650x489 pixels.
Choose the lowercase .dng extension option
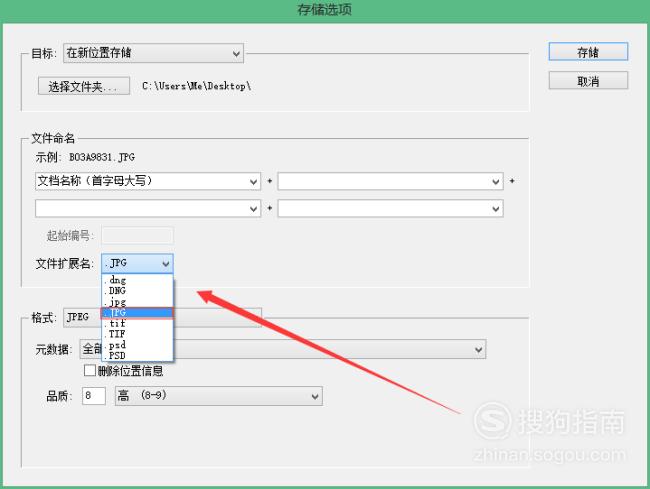coord(137,280)
